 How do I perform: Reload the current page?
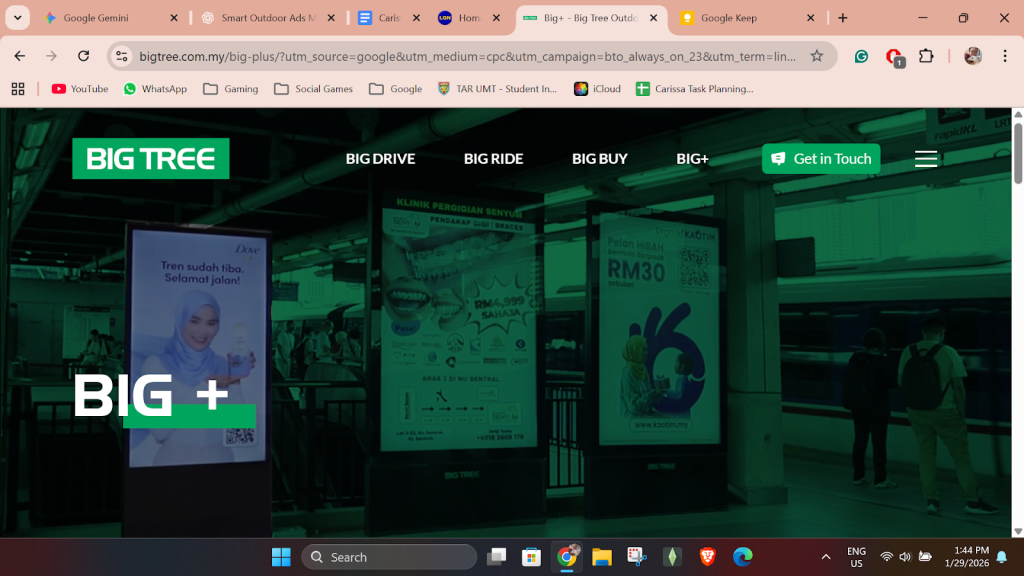(x=84, y=56)
